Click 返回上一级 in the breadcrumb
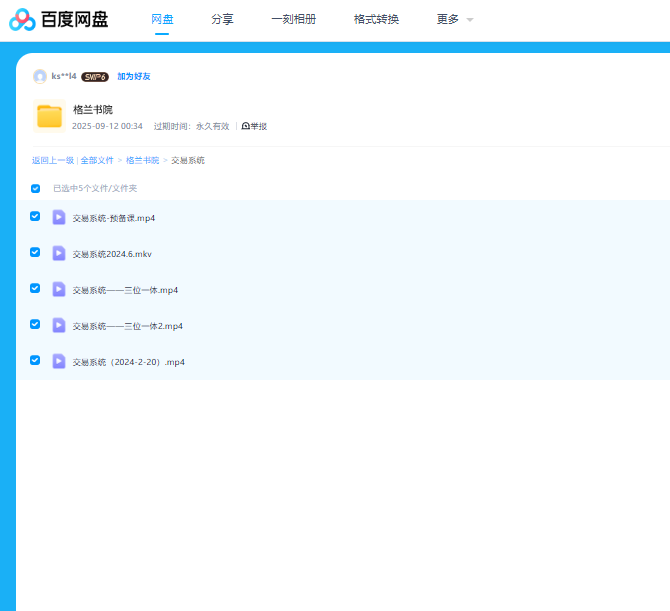Image resolution: width=670 pixels, height=611 pixels. [x=52, y=160]
